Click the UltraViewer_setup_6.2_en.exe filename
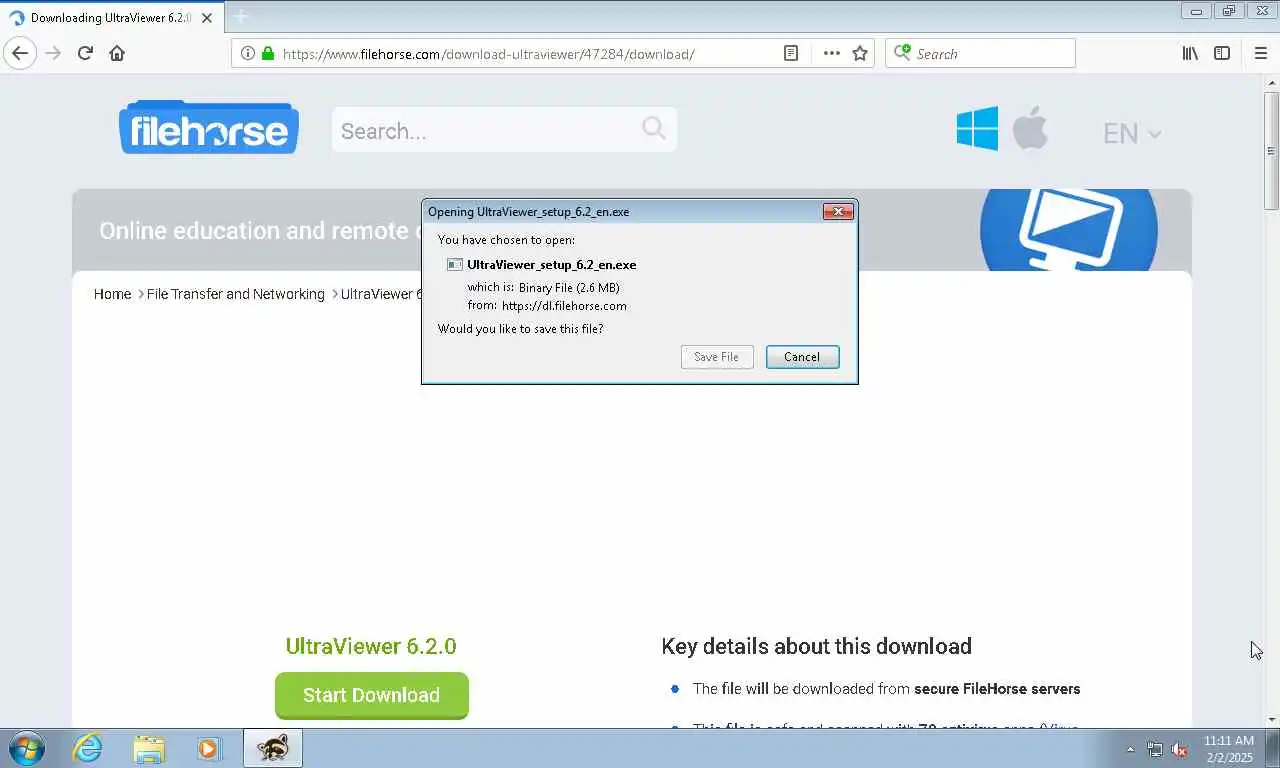The height and width of the screenshot is (768, 1280). 551,265
